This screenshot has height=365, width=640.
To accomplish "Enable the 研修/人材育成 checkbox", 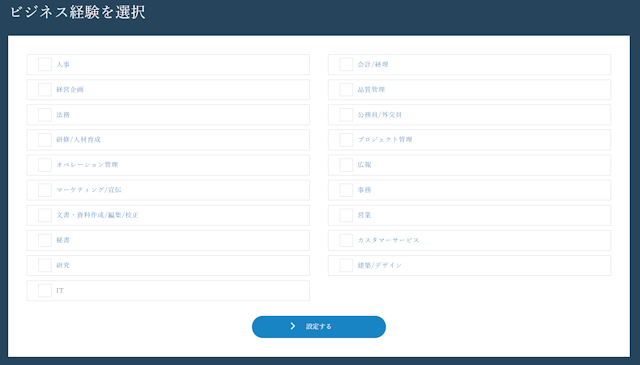I will coord(45,140).
